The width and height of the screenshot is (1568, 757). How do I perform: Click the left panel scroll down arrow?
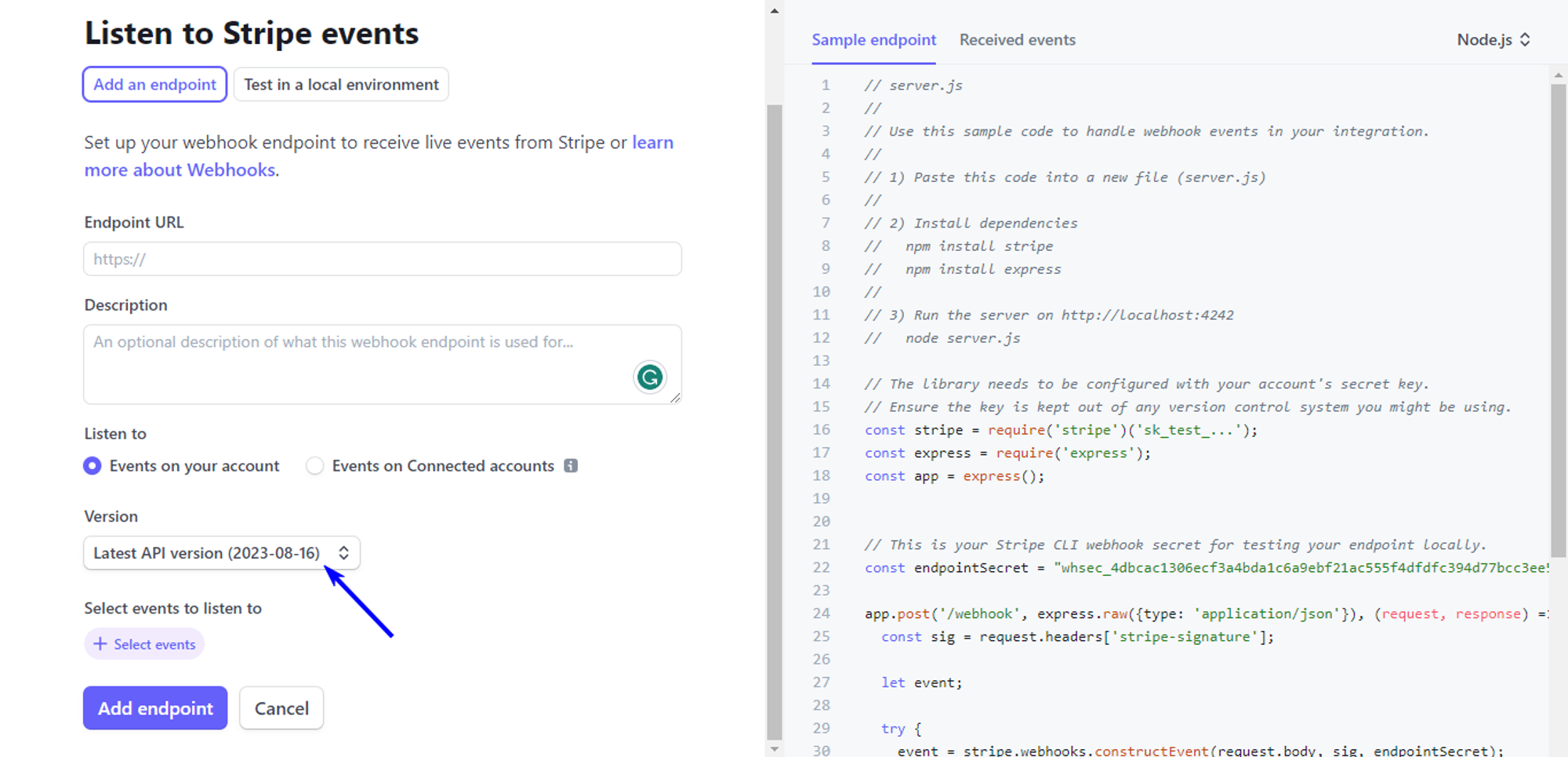[775, 749]
